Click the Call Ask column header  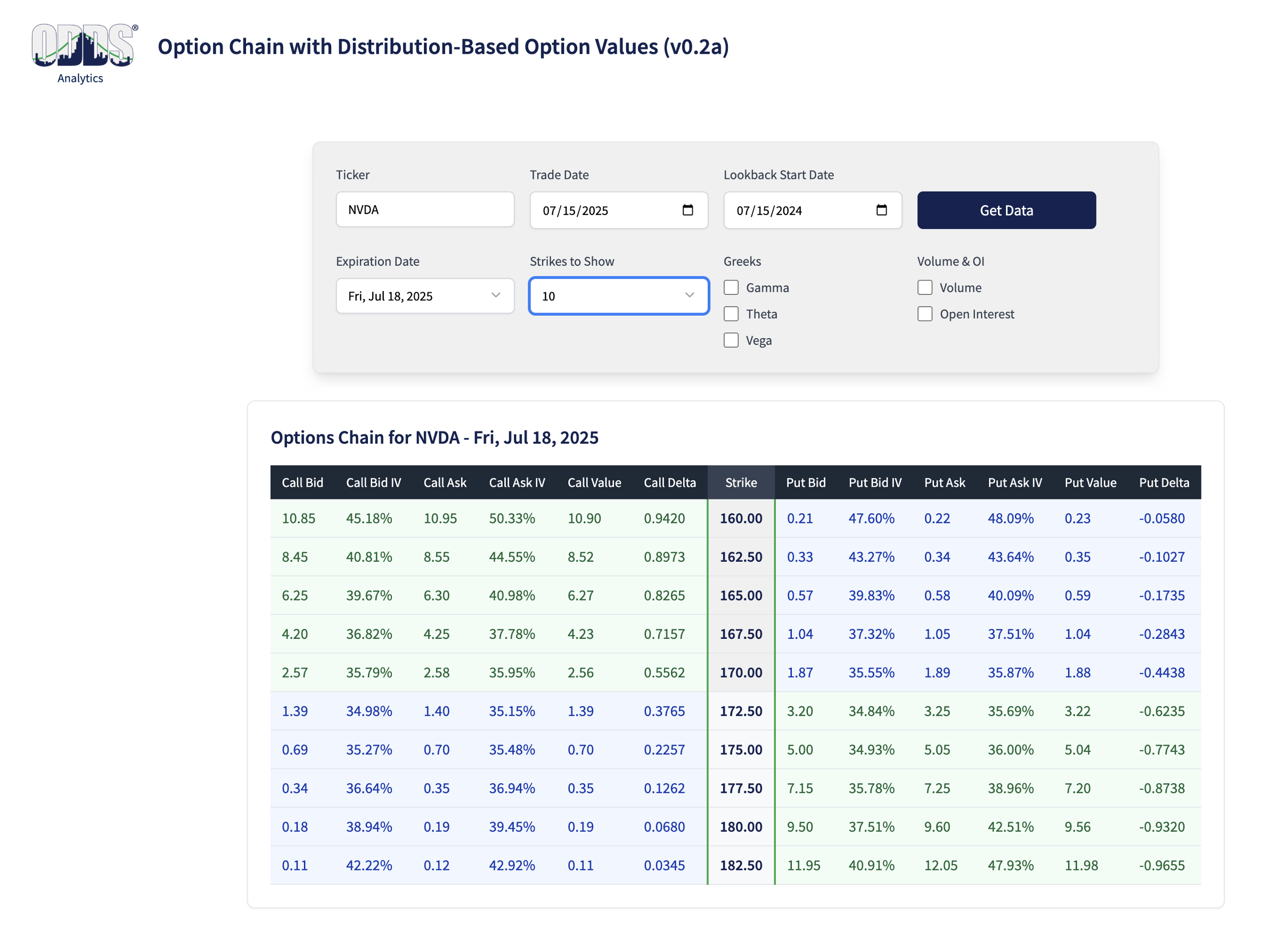pos(445,482)
